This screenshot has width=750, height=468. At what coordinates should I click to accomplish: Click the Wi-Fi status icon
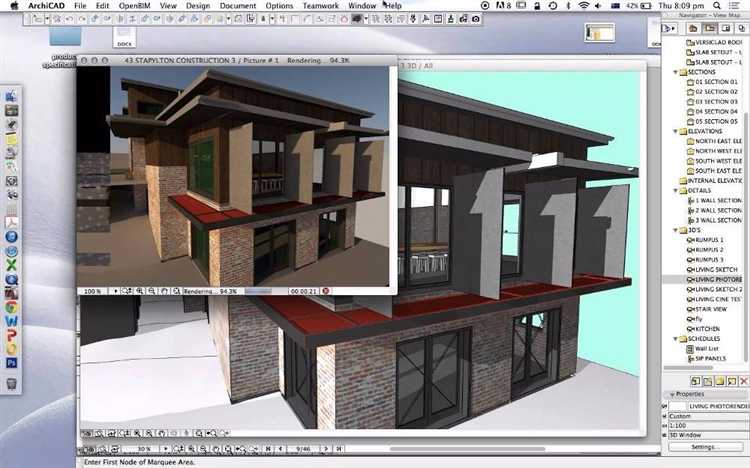pos(583,6)
